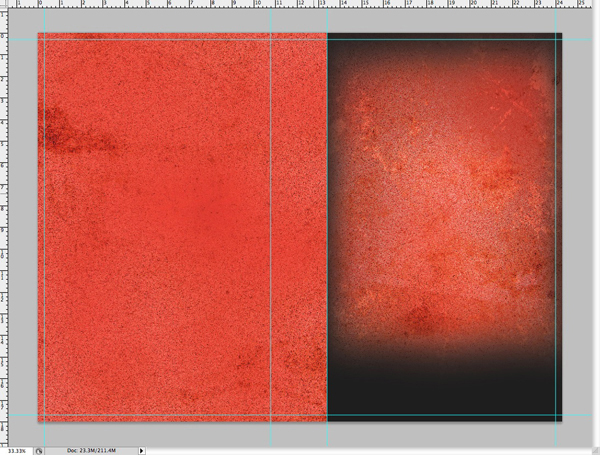Click the vertical ruler left of the canvas
Viewport: 600px width, 455px height.
(x=3, y=228)
